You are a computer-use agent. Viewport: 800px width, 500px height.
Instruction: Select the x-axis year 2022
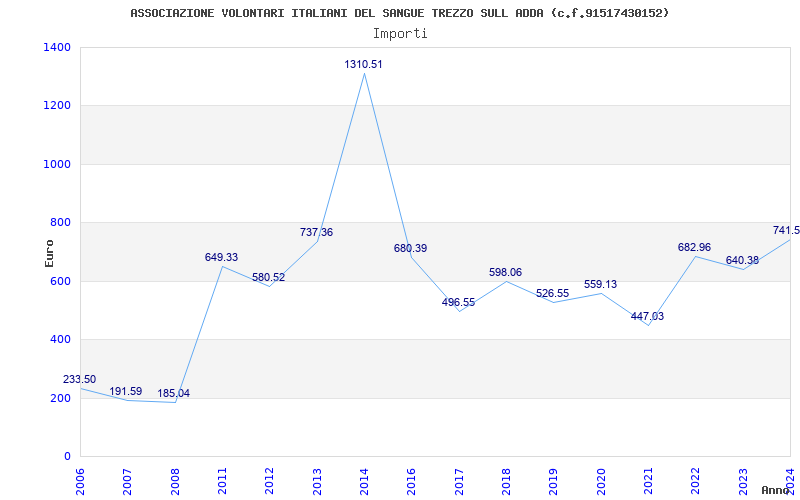pyautogui.click(x=696, y=481)
